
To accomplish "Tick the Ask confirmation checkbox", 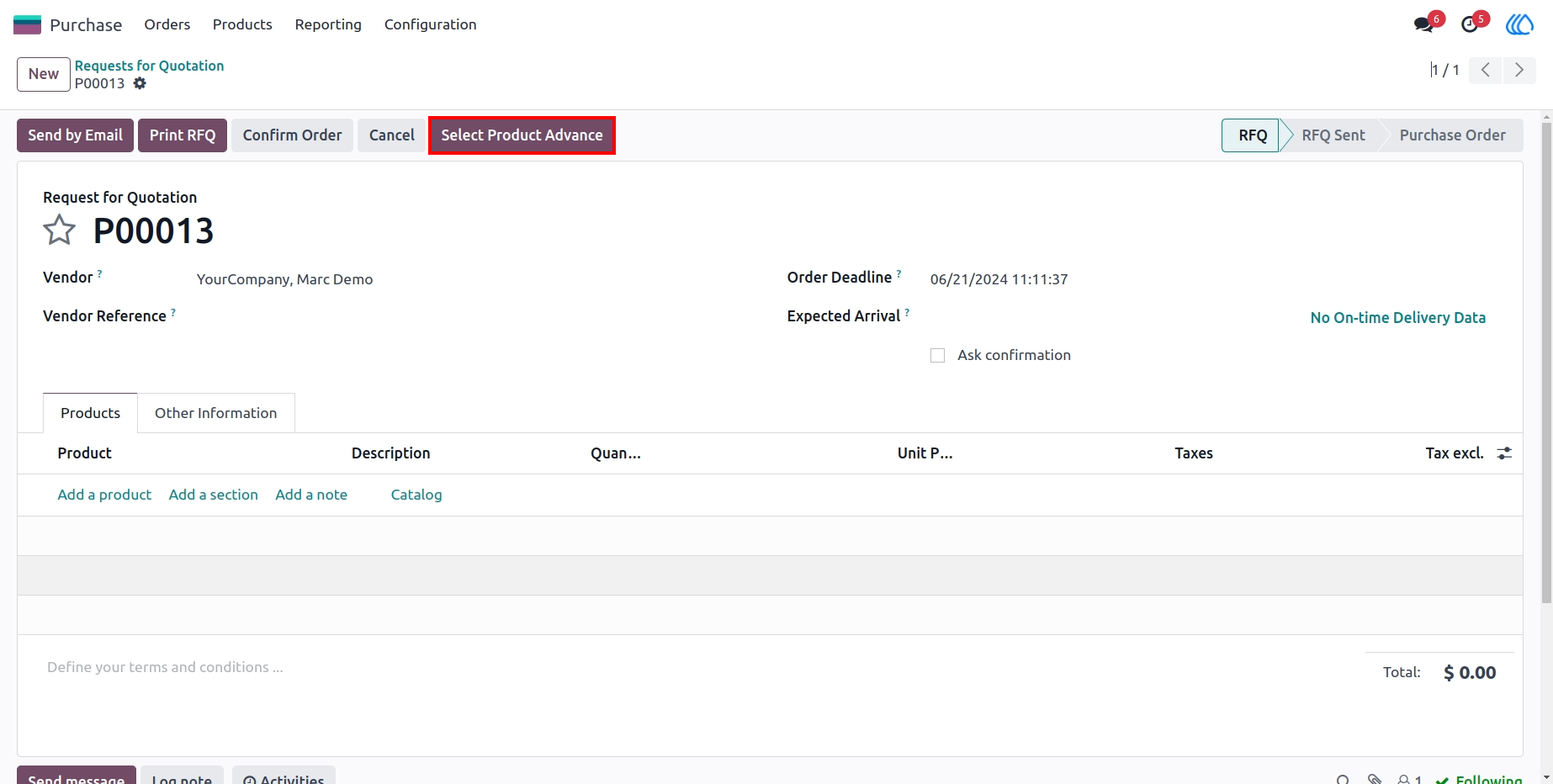I will coord(937,356).
